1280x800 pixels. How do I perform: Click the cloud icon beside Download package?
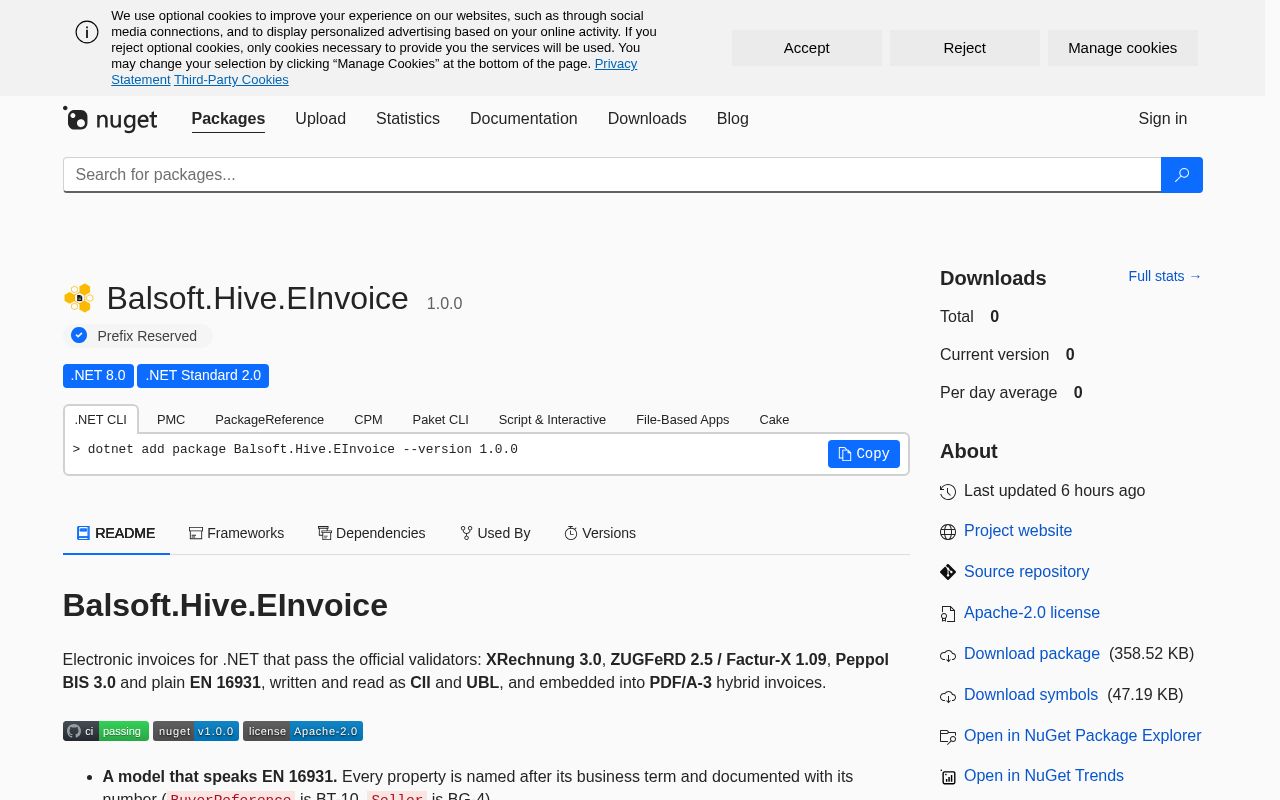point(948,655)
